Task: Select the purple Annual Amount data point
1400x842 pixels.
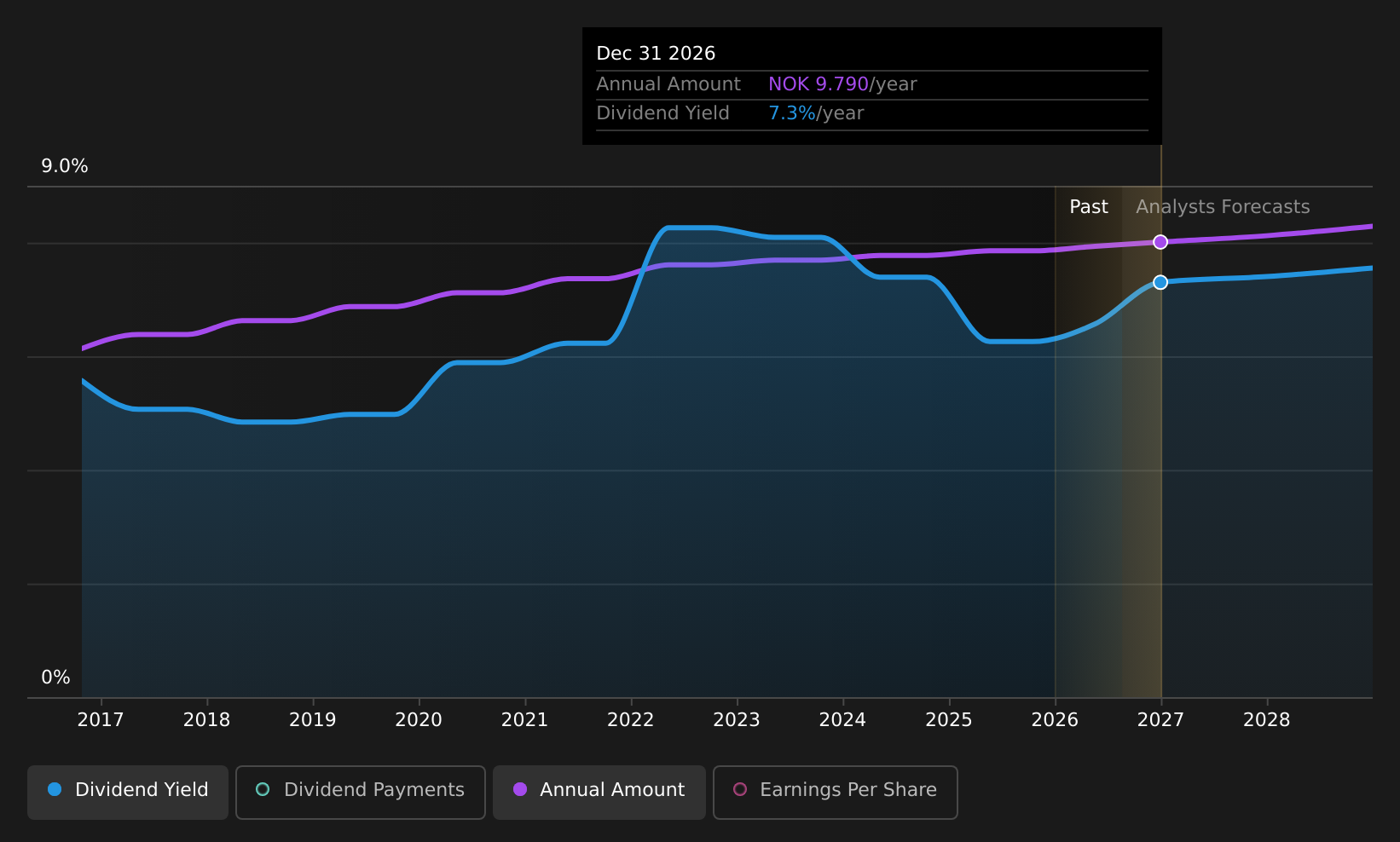Action: pos(1160,242)
